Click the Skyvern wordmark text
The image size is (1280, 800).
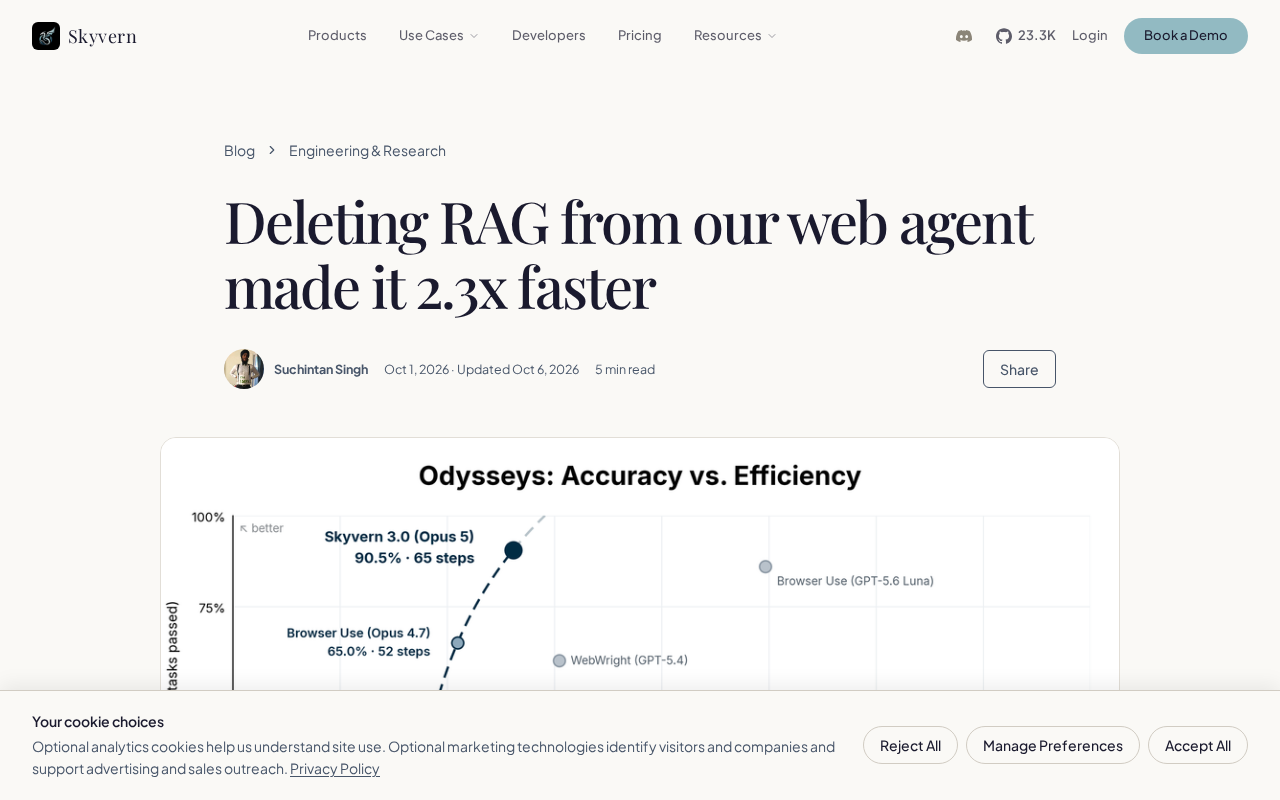click(x=102, y=36)
